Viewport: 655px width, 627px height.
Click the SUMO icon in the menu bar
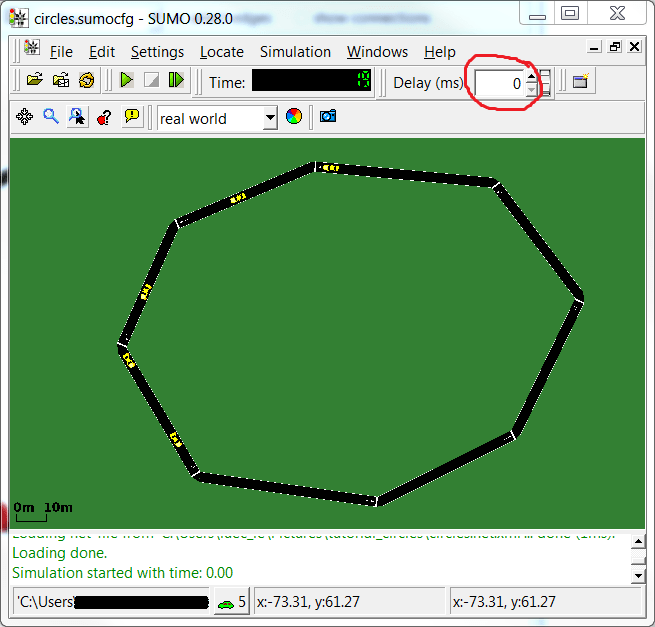click(x=32, y=48)
